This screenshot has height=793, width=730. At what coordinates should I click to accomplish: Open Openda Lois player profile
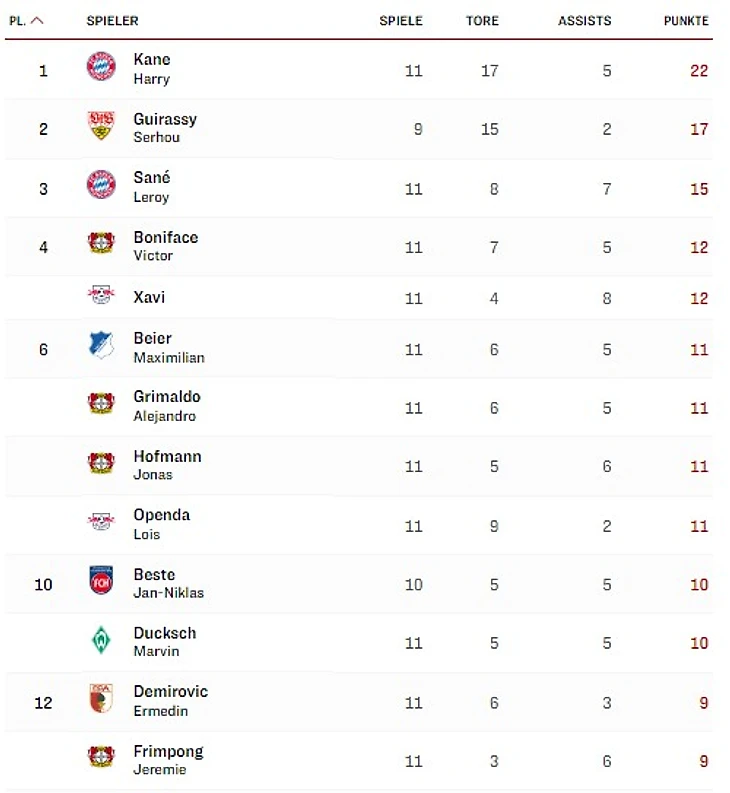pos(161,524)
